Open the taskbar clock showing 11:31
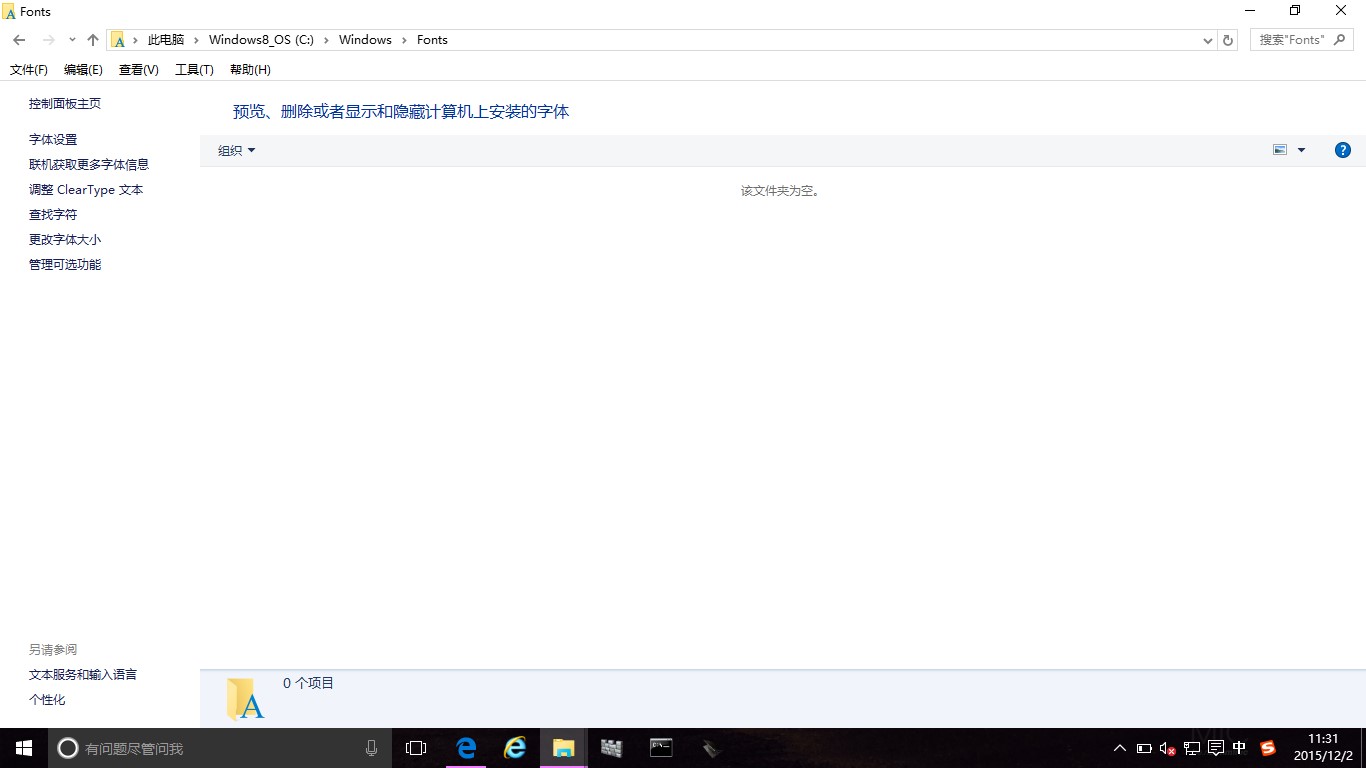This screenshot has height=768, width=1366. pos(1323,748)
